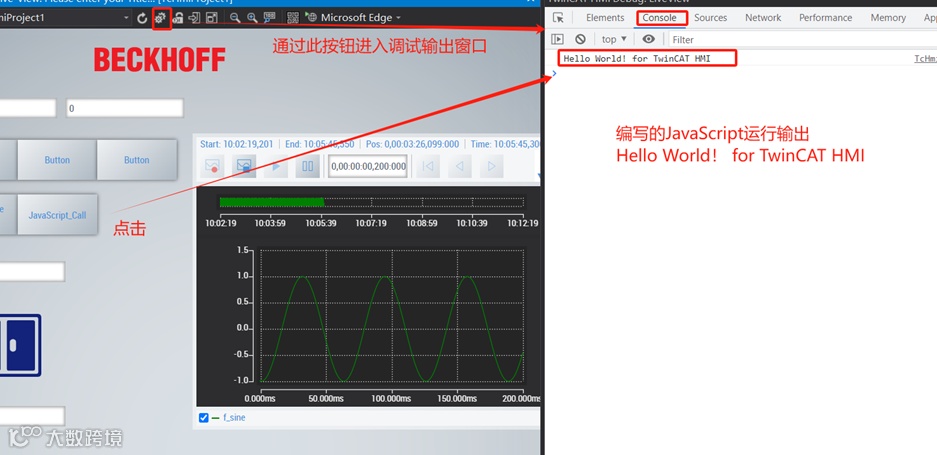
Task: Clear console with the circle-slash icon
Action: (x=580, y=39)
